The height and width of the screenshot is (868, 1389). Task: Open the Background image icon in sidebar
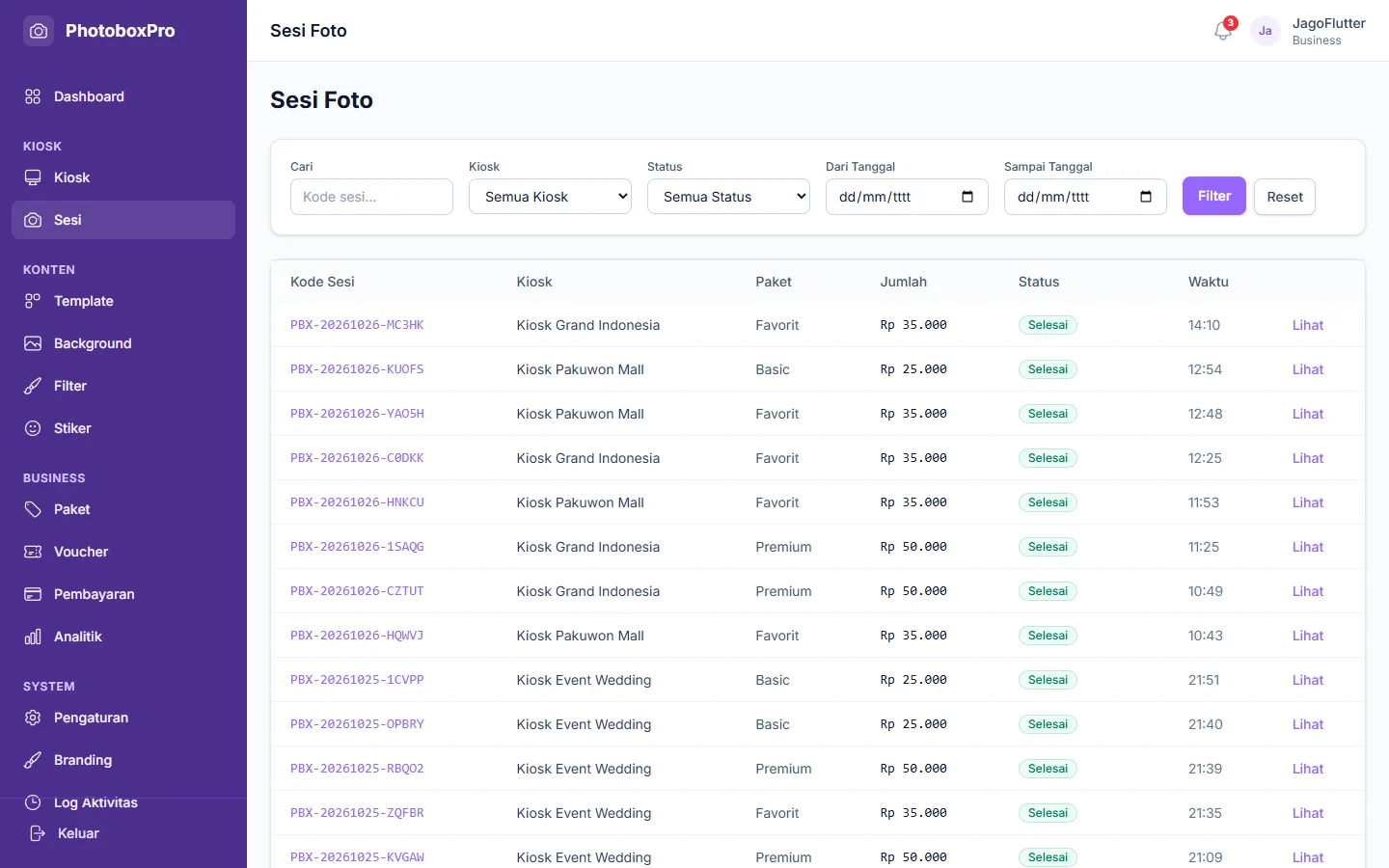pos(33,343)
